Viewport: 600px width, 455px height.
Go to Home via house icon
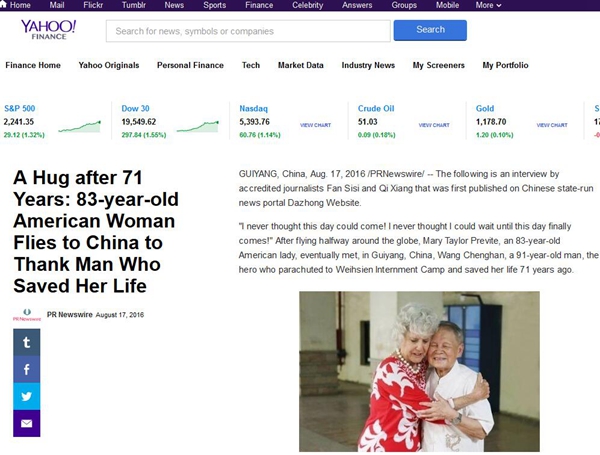(x=3, y=5)
